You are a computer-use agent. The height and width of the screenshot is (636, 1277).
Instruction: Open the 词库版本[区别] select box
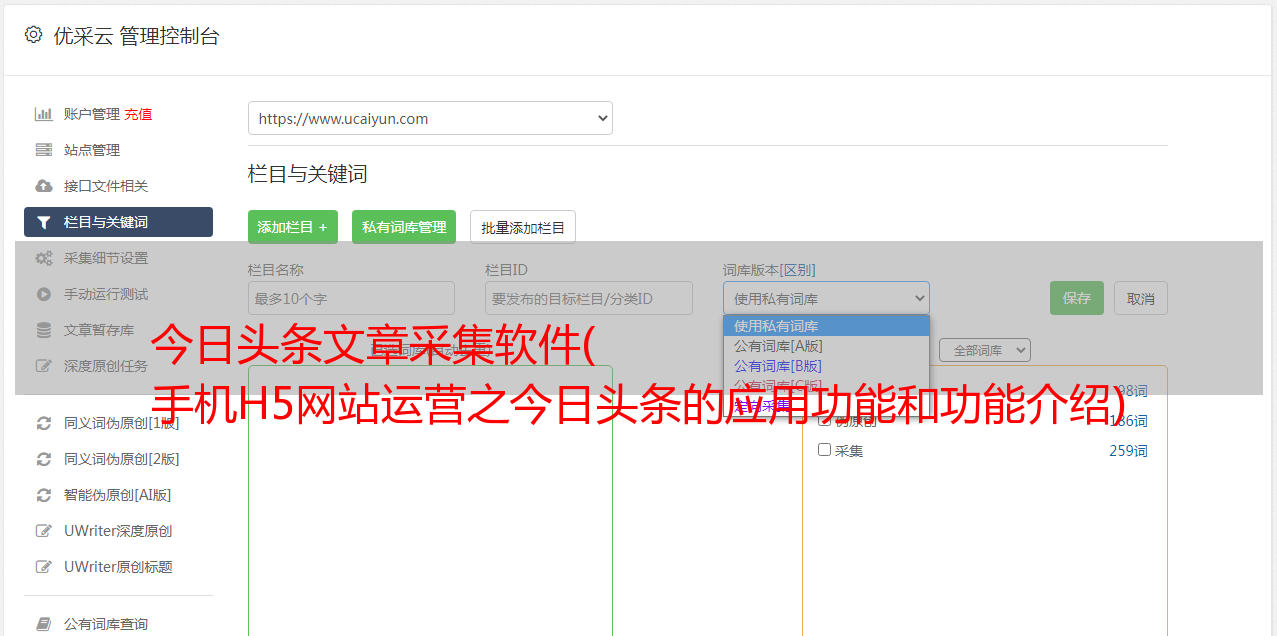826,298
